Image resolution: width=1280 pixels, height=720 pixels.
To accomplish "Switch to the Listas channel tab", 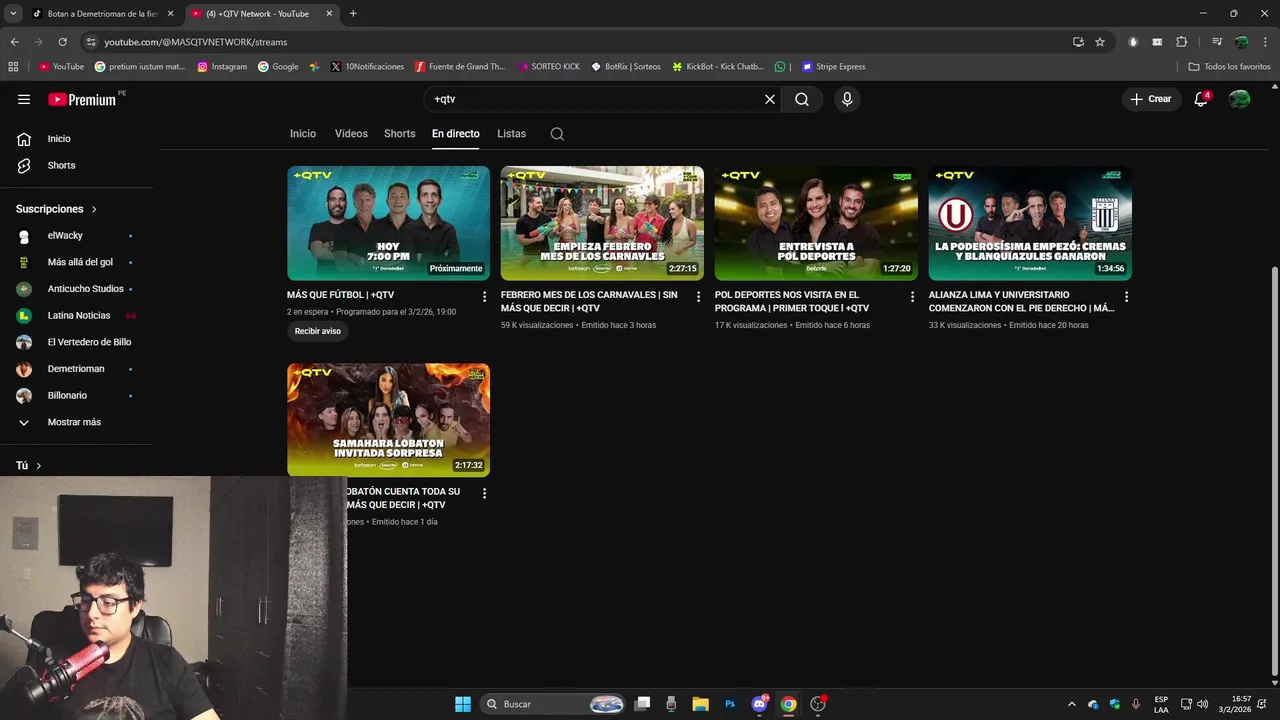I will click(511, 134).
